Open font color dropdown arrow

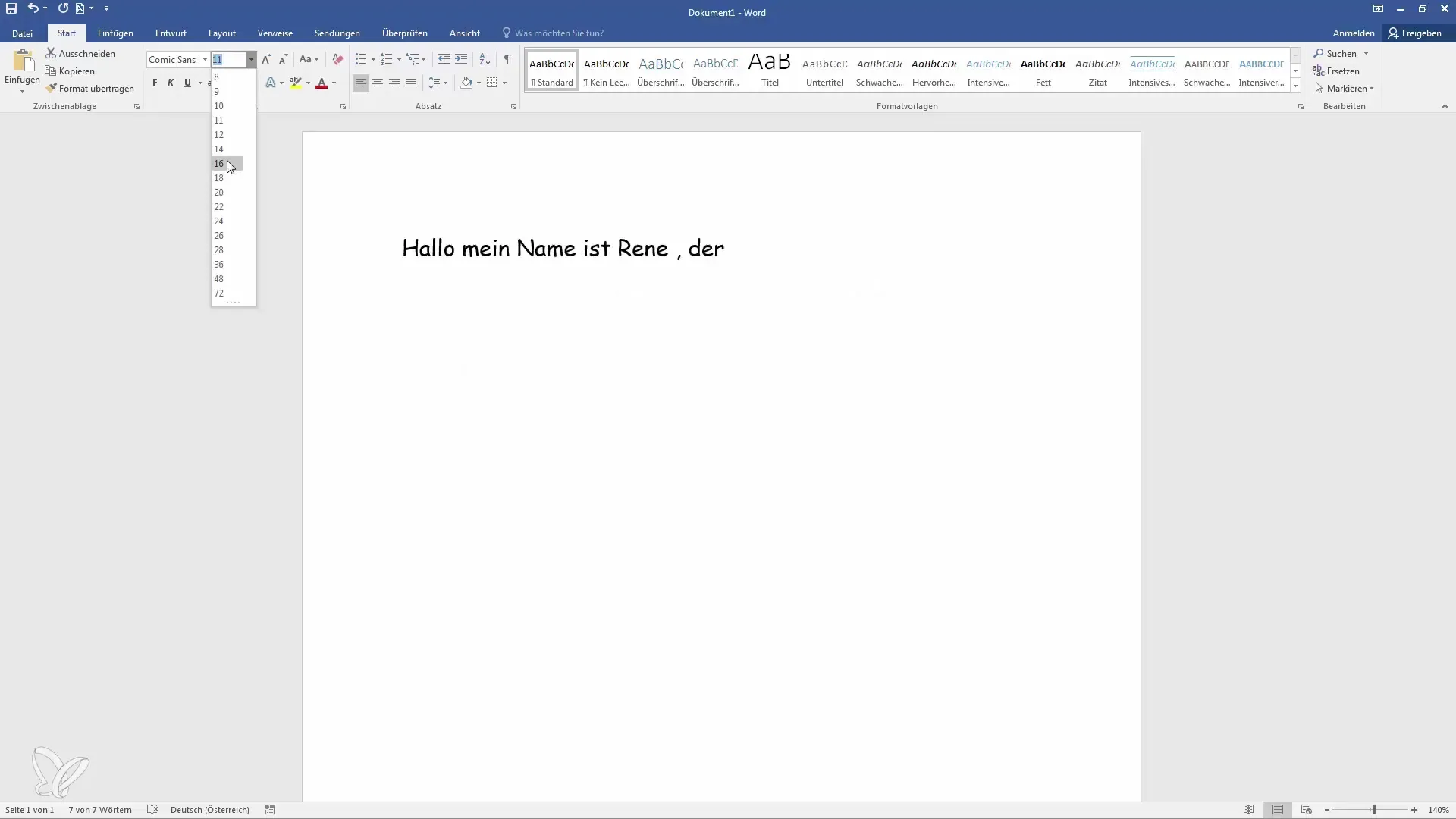(334, 83)
